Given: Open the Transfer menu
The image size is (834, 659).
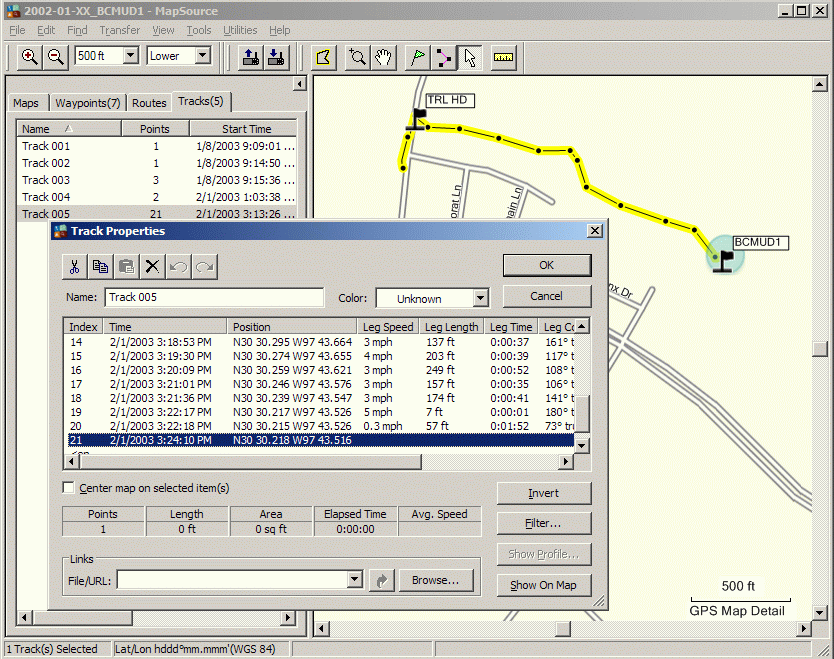Looking at the screenshot, I should (119, 30).
